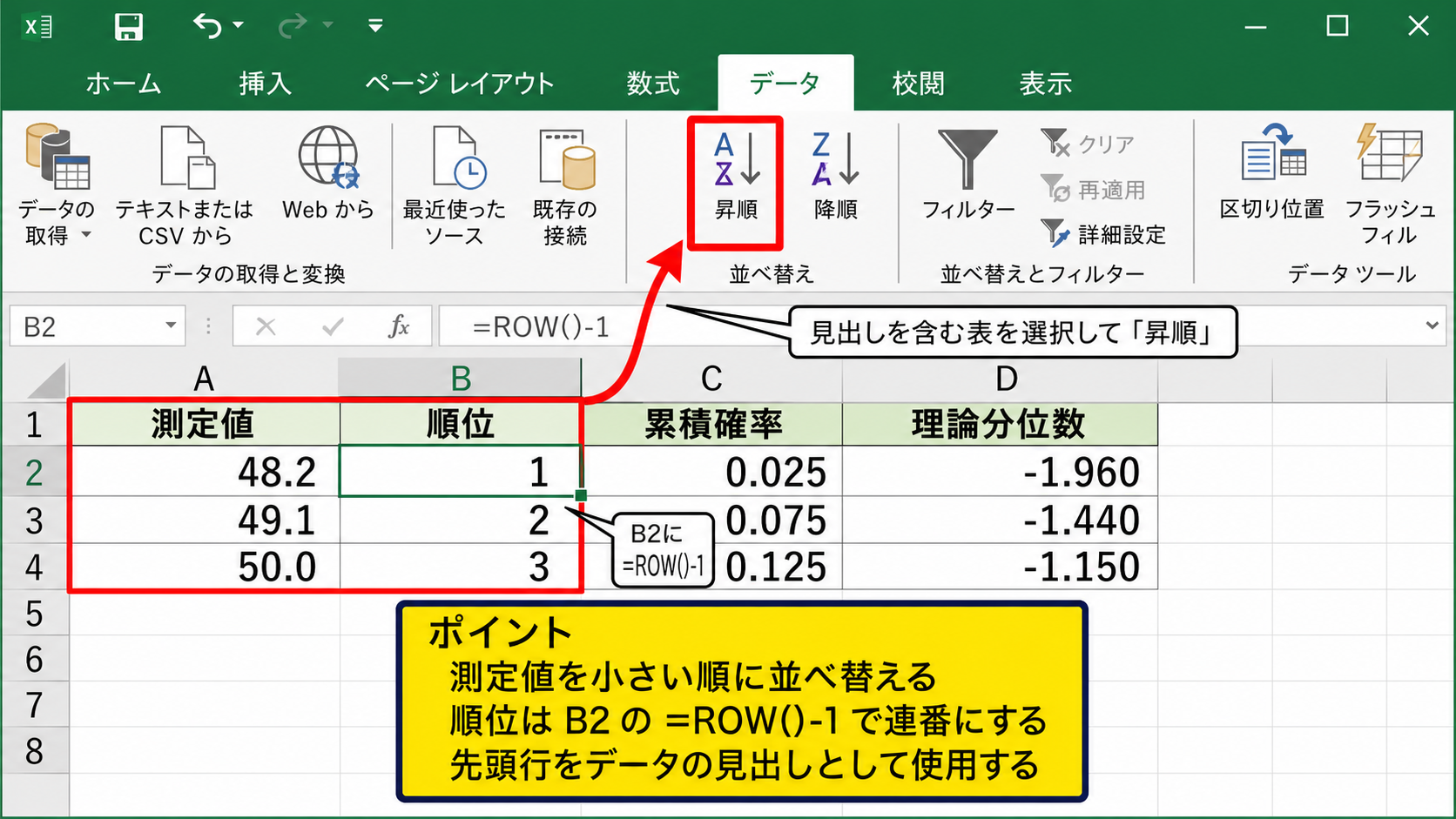Viewport: 1456px width, 819px height.
Task: Click the Excel app icon
Action: (x=37, y=26)
